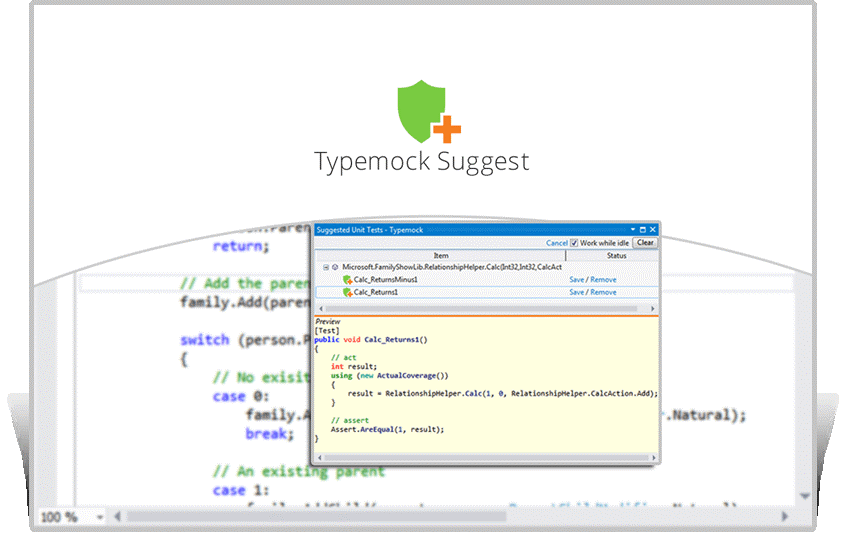
Task: Click the Clear button
Action: pos(645,243)
